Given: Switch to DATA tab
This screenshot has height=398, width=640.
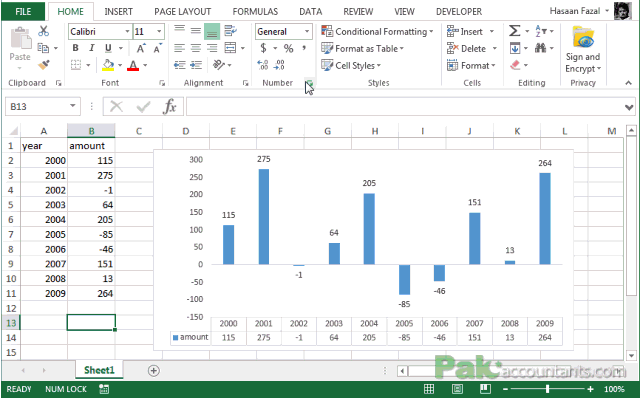Looking at the screenshot, I should pyautogui.click(x=311, y=11).
